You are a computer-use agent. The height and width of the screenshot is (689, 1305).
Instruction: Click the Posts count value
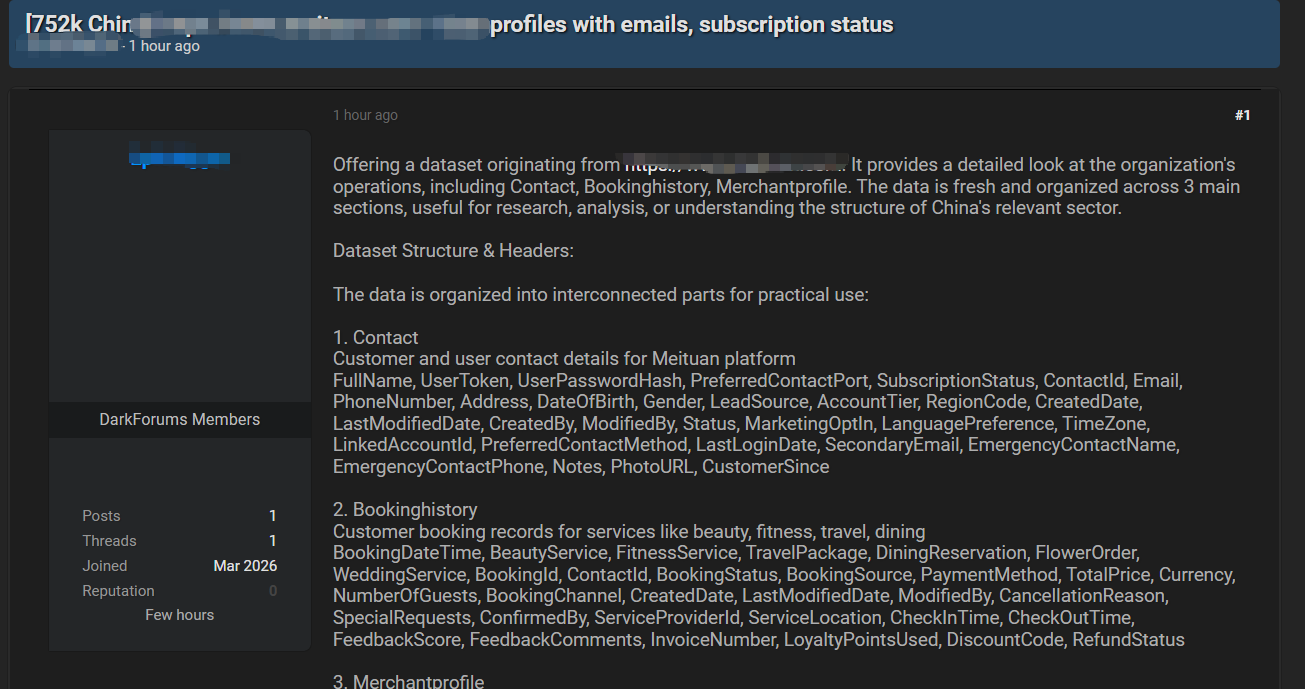[272, 516]
